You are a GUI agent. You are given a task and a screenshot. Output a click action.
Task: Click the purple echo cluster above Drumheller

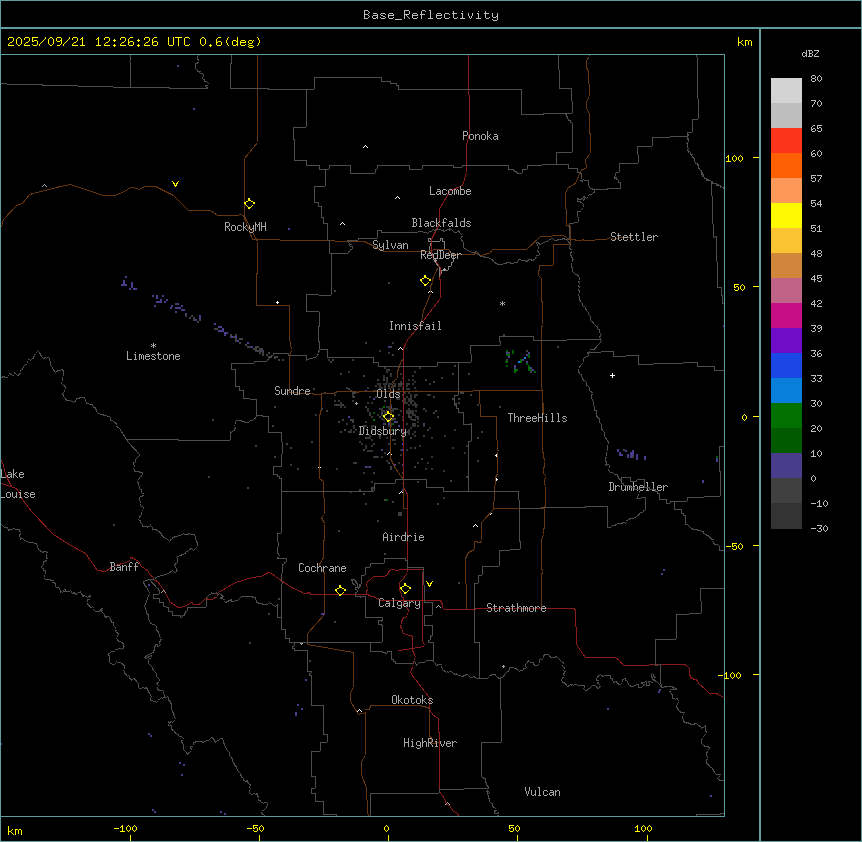[x=631, y=455]
